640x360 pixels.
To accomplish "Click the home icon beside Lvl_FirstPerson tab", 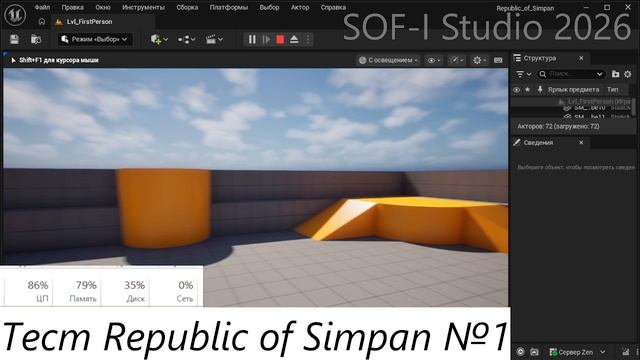I will coord(42,22).
